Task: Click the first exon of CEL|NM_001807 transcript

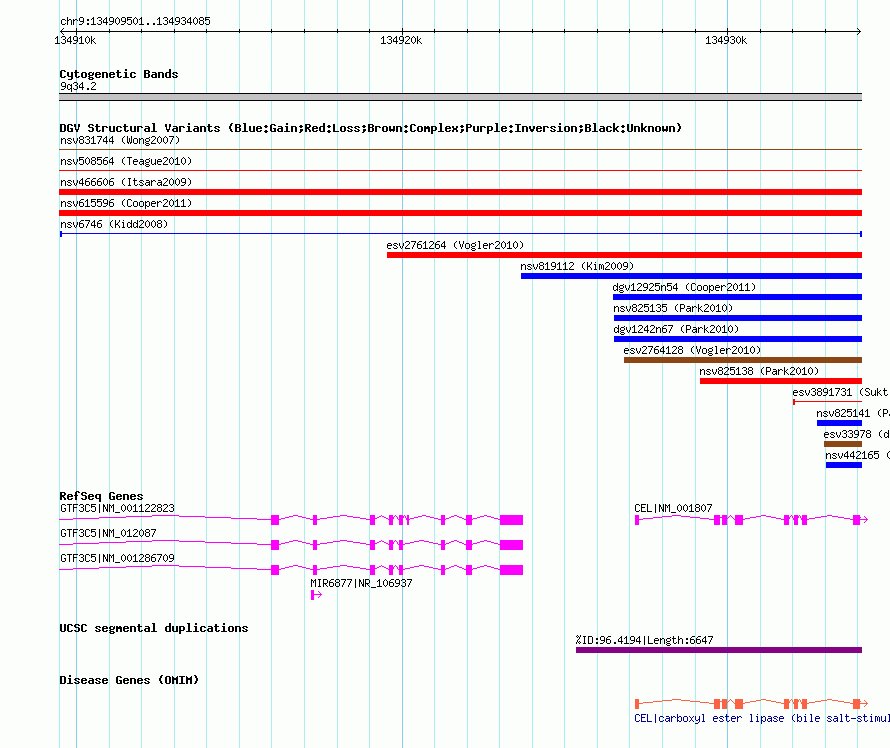Action: click(x=637, y=520)
